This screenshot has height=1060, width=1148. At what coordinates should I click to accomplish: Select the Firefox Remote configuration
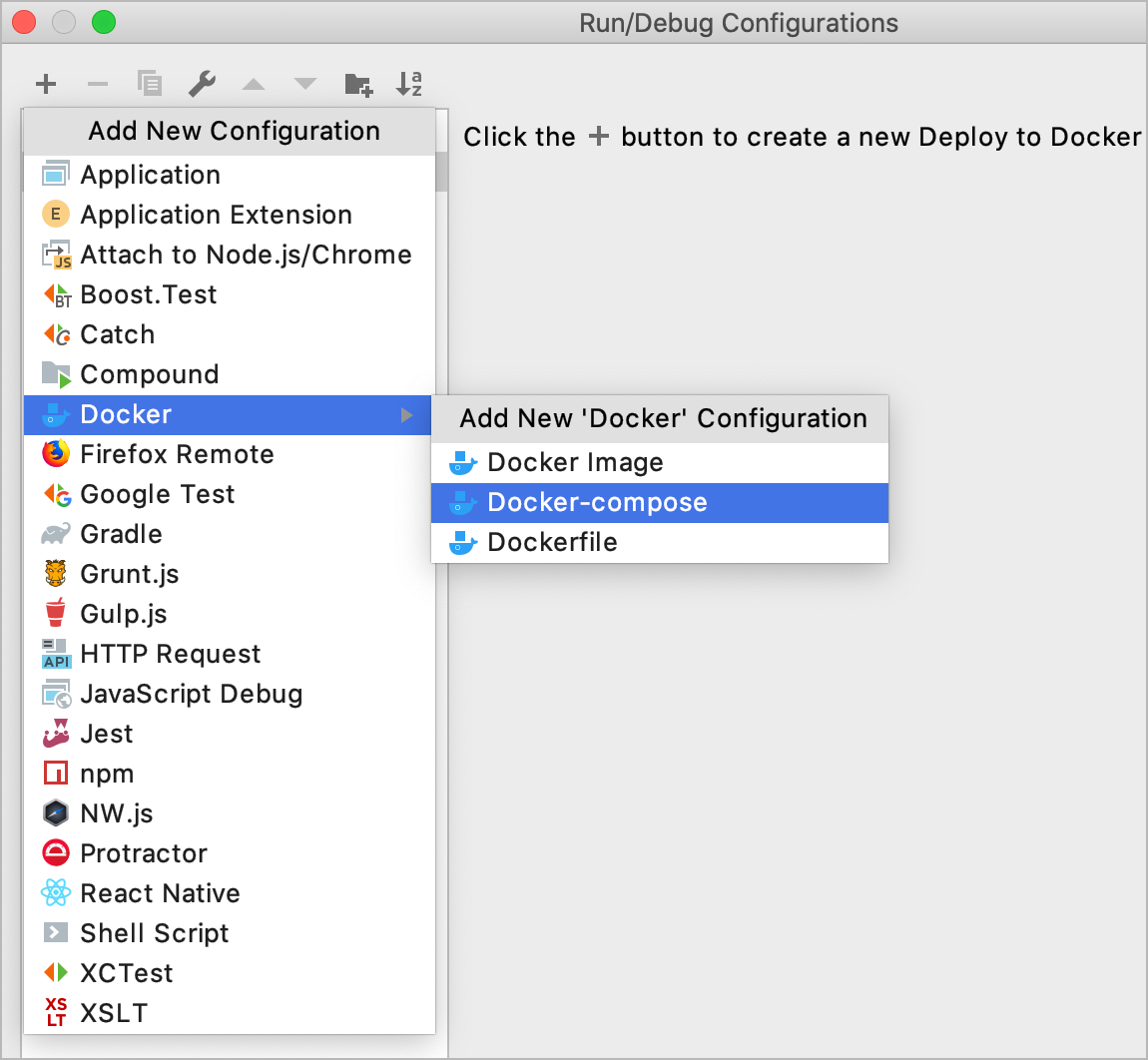(x=177, y=454)
